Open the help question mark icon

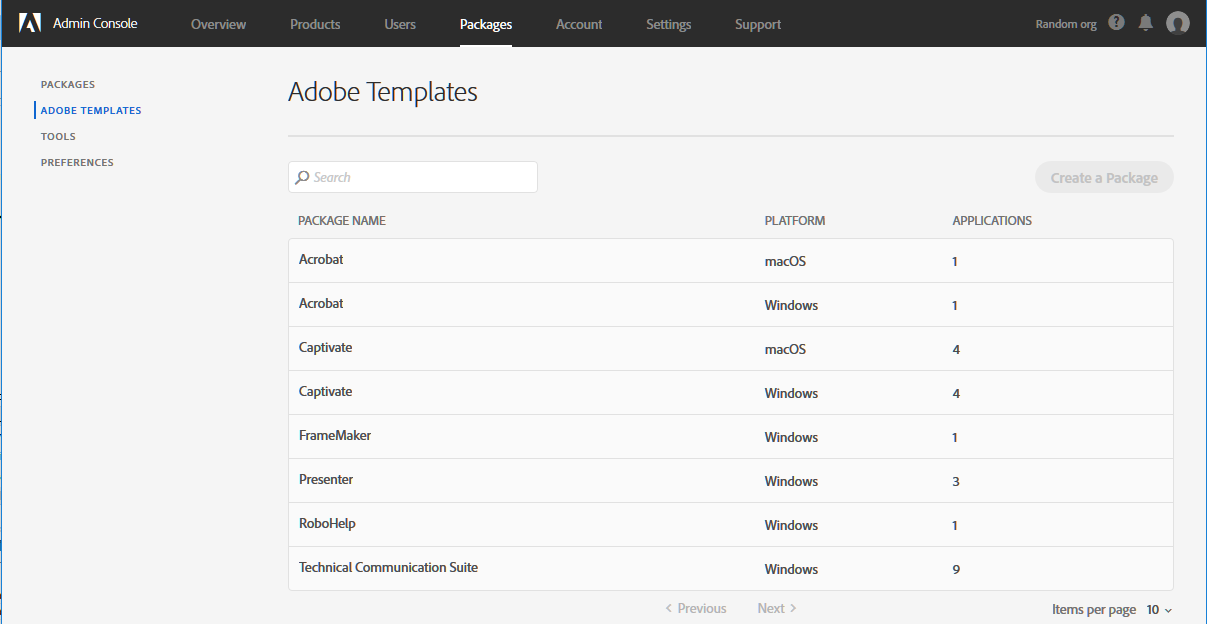[x=1117, y=23]
